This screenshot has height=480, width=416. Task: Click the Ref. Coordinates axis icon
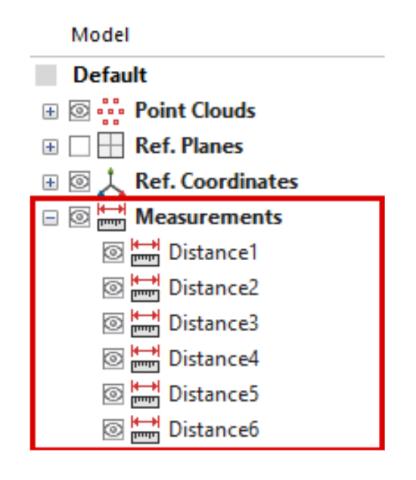[111, 182]
